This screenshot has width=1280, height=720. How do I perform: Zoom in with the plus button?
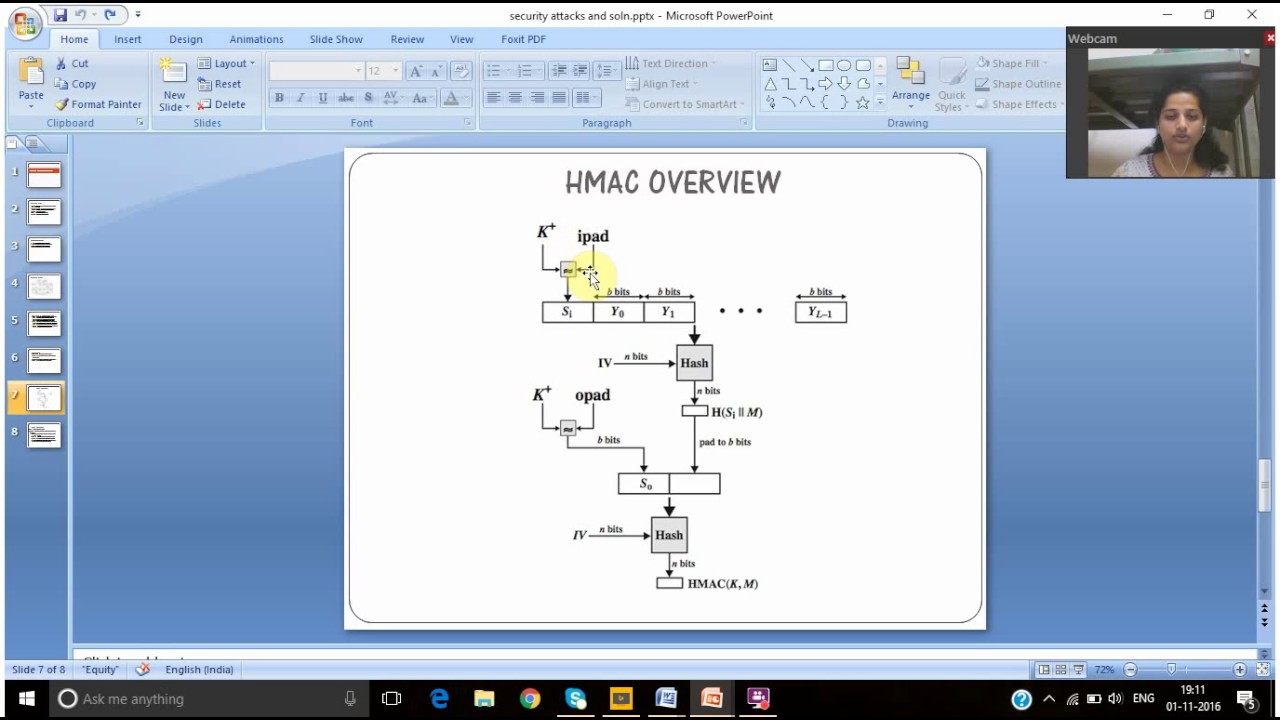pyautogui.click(x=1240, y=669)
